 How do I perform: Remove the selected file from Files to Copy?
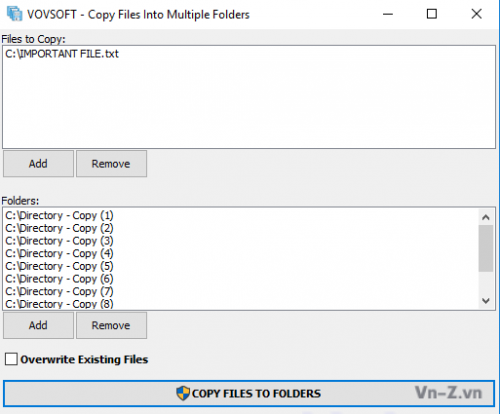[111, 164]
